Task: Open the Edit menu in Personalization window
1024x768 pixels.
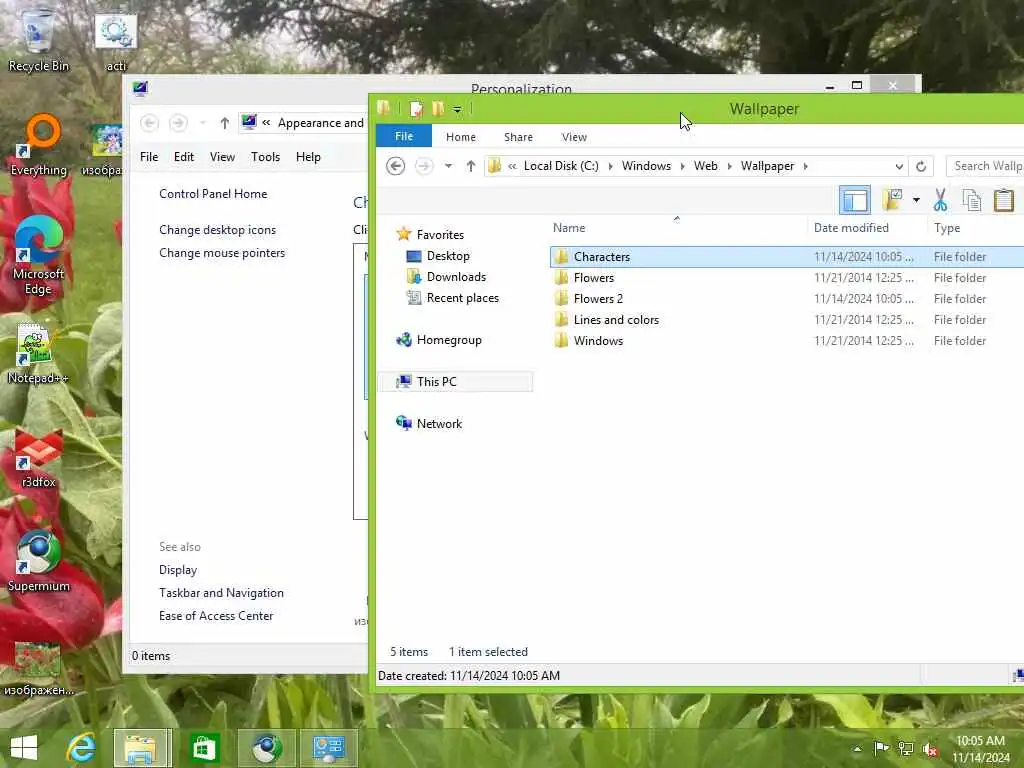Action: [184, 157]
